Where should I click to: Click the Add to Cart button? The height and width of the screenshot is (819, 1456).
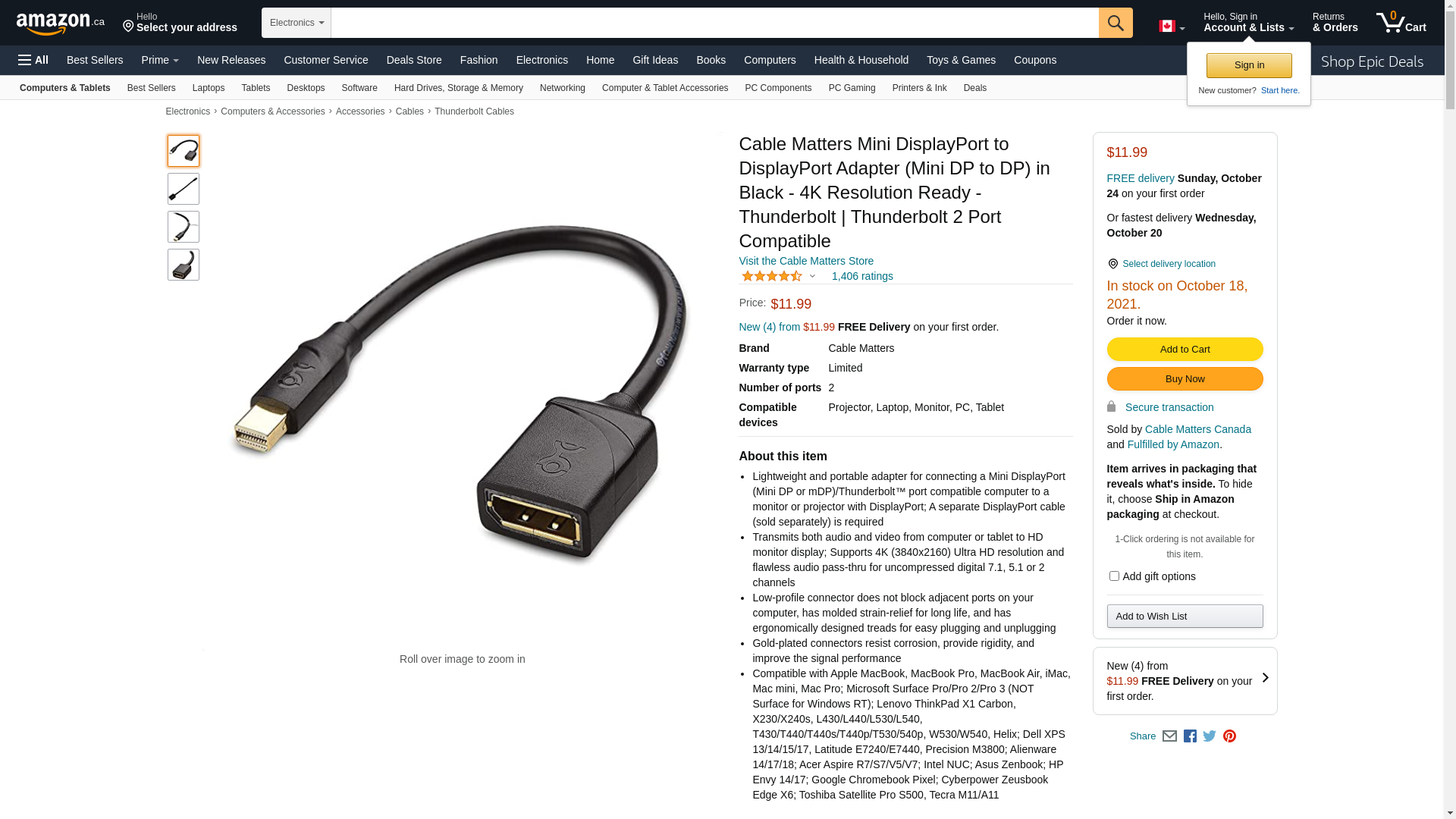(1185, 350)
